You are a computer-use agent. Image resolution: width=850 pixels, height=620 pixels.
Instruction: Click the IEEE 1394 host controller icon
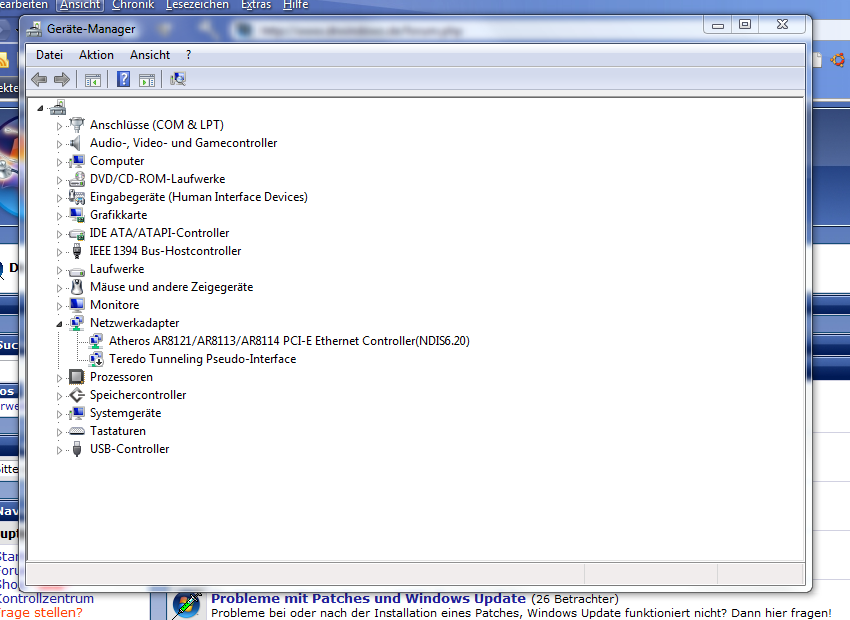[x=77, y=251]
